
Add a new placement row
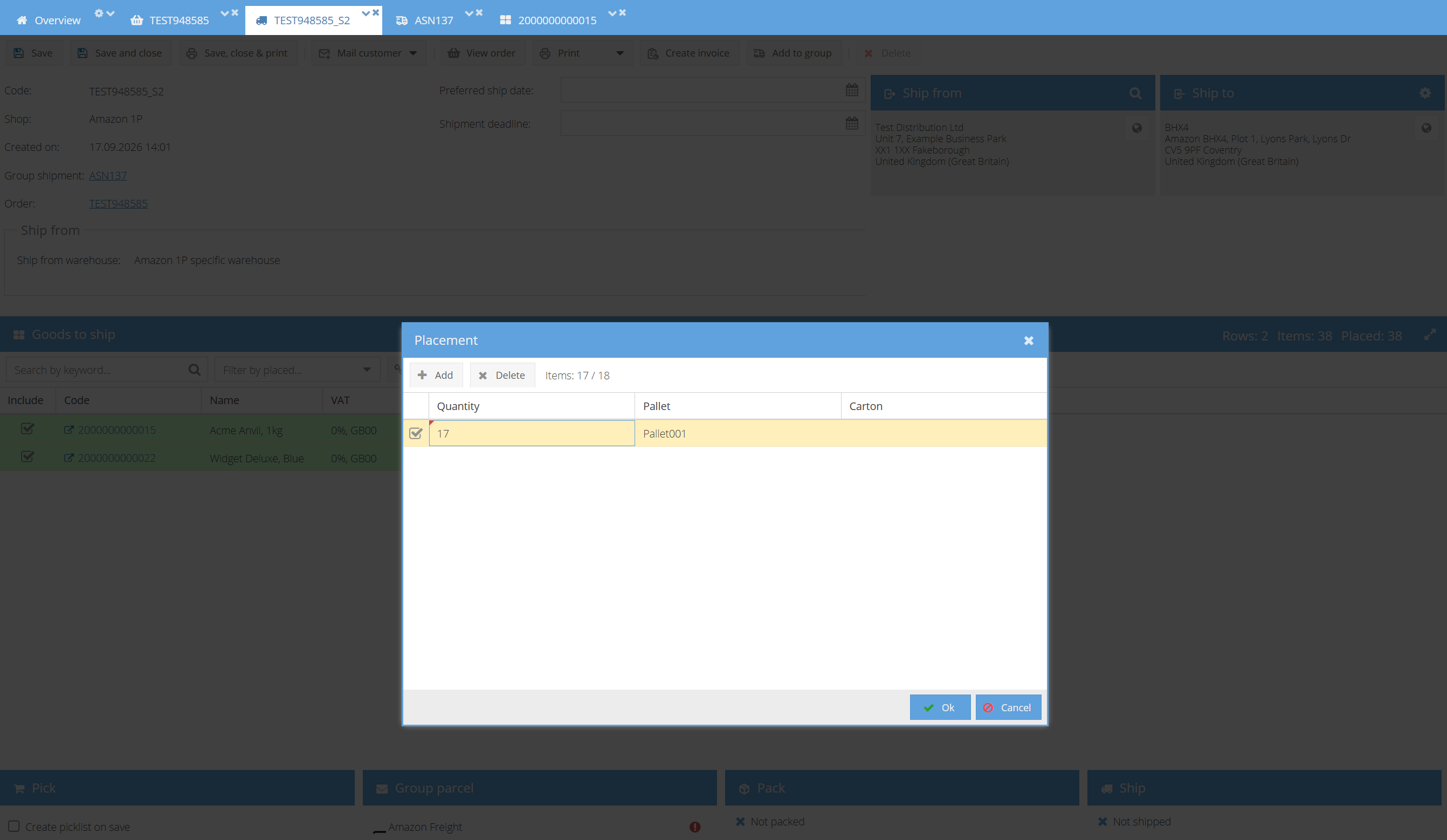(x=436, y=375)
